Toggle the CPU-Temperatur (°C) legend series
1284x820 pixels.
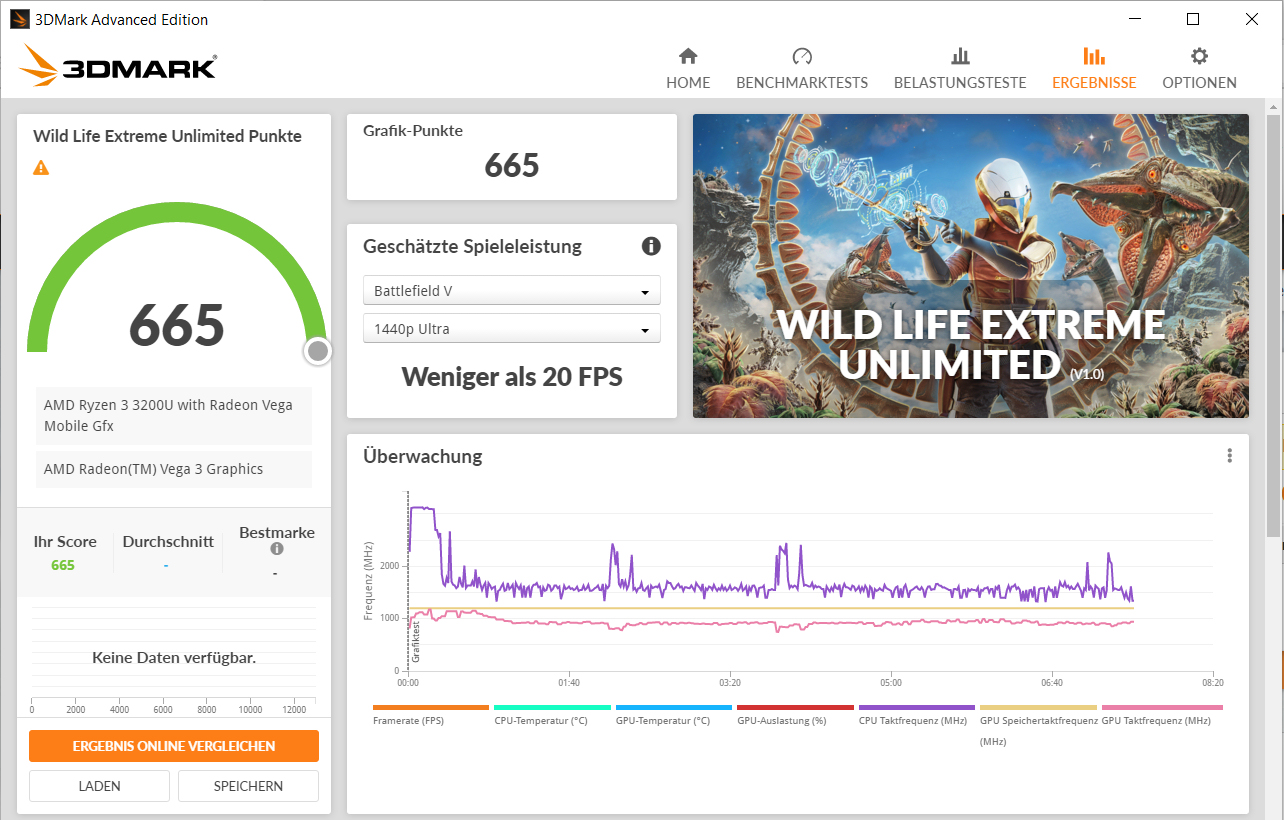coord(553,716)
